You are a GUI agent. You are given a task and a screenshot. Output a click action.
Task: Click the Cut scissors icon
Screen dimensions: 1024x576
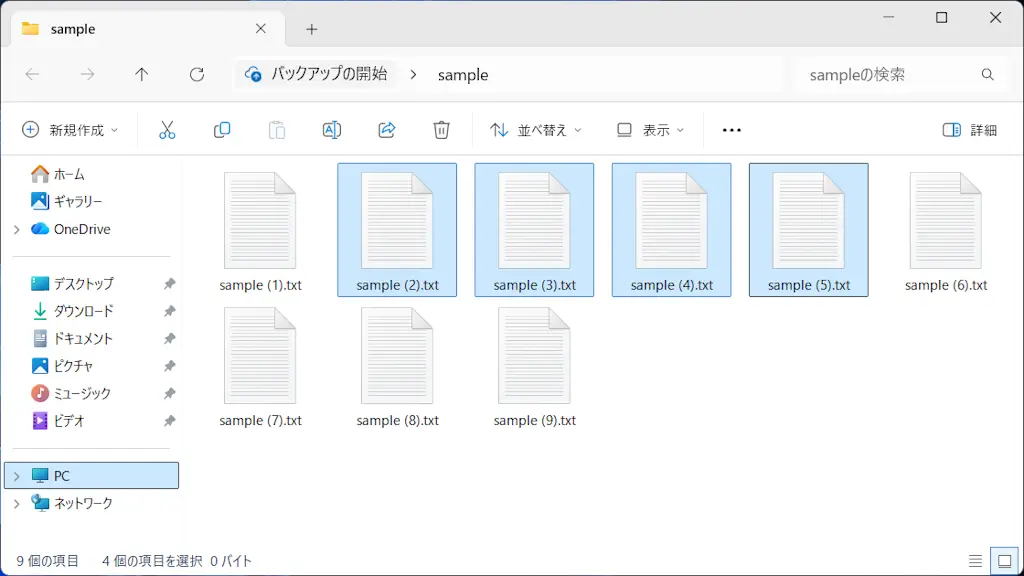coord(167,130)
